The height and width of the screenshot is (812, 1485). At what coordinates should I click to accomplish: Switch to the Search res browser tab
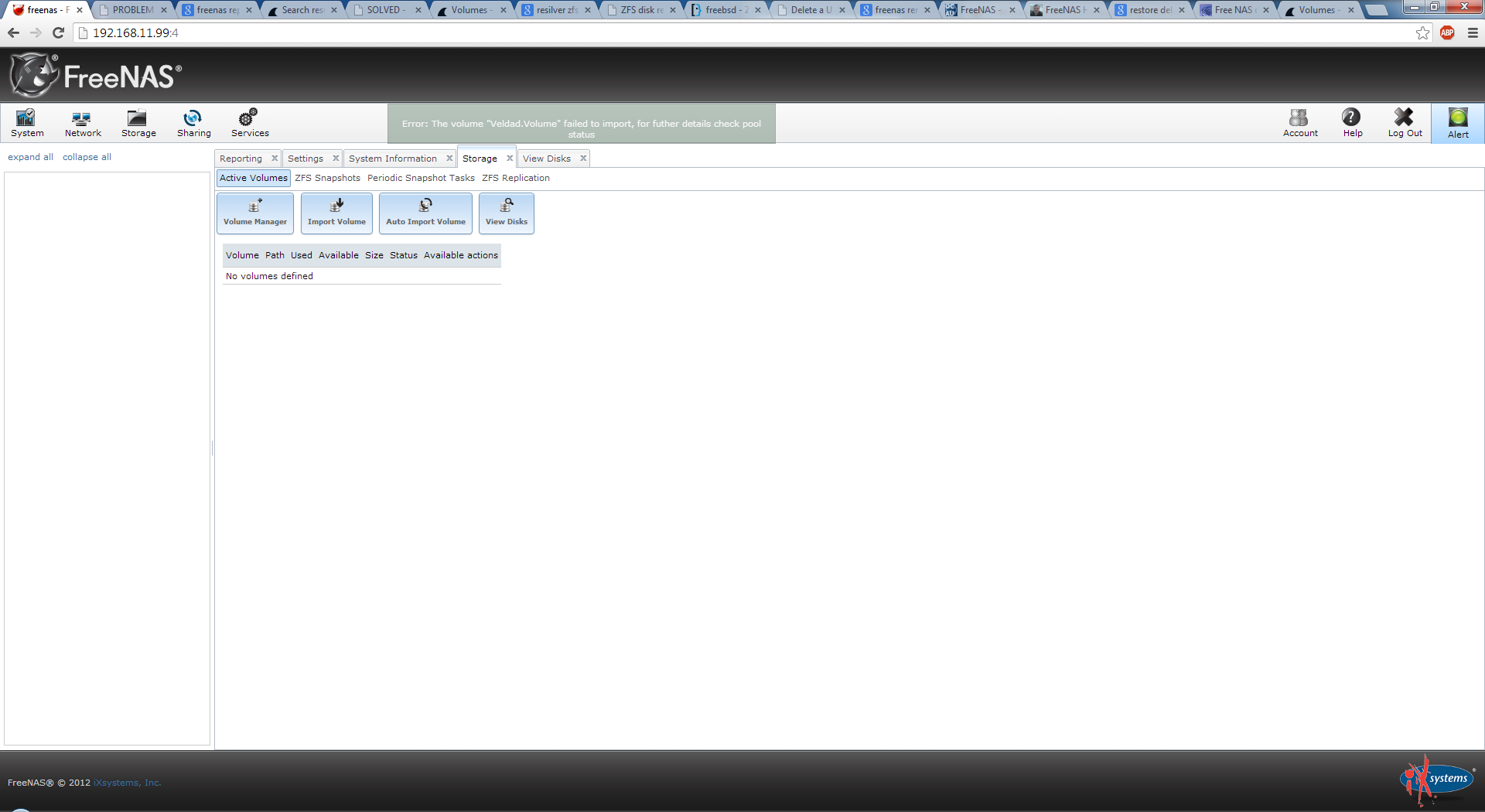pyautogui.click(x=302, y=10)
